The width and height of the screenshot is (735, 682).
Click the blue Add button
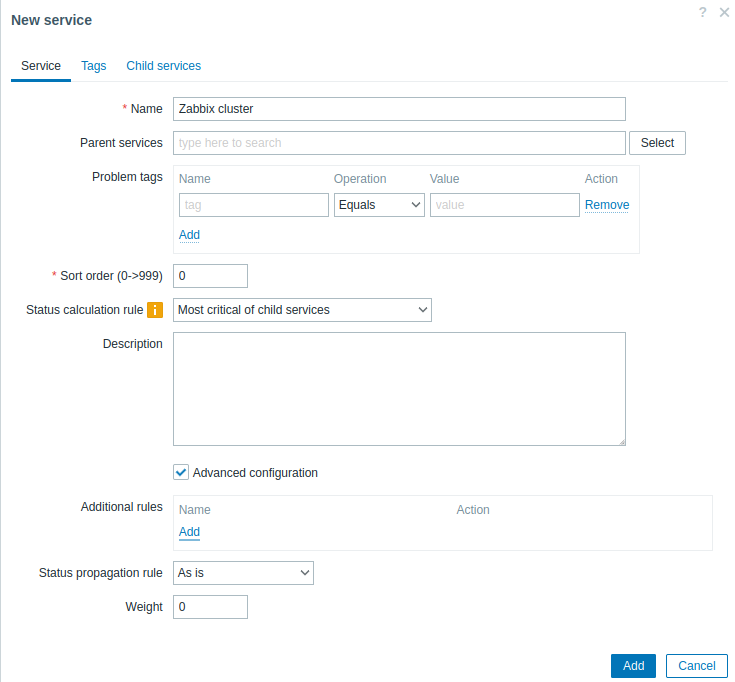[633, 666]
